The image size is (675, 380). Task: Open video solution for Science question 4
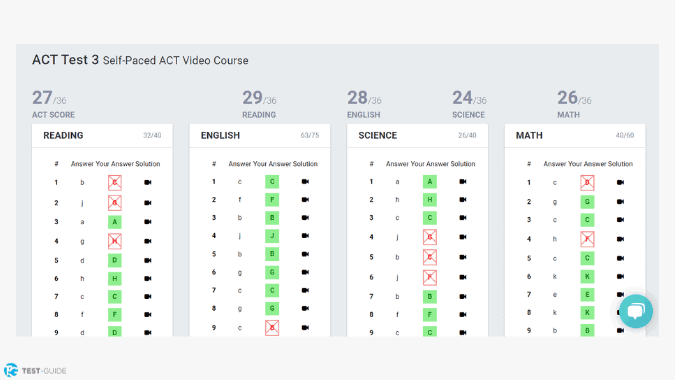[463, 237]
